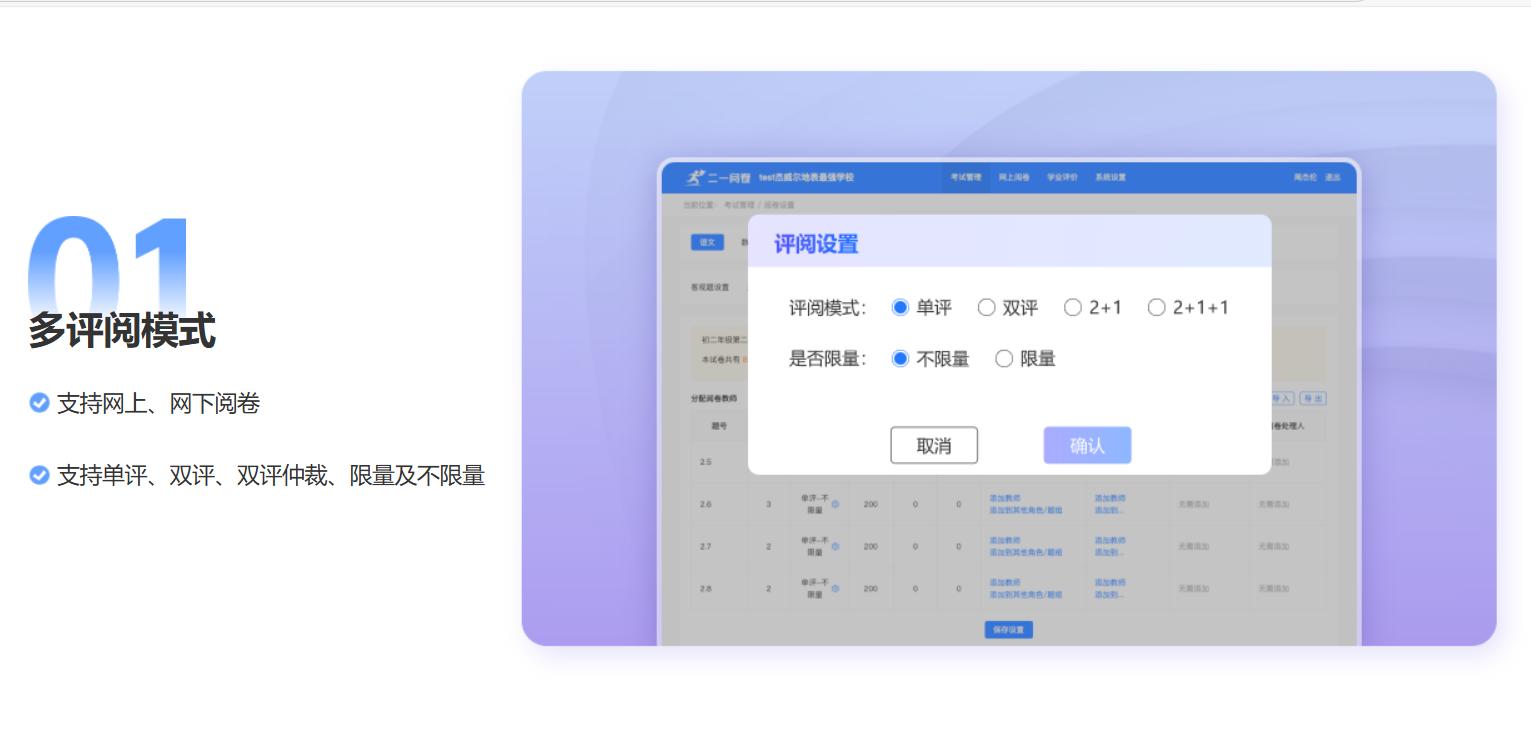
Task: Cancel the 评阅设置 dialog
Action: coord(934,445)
